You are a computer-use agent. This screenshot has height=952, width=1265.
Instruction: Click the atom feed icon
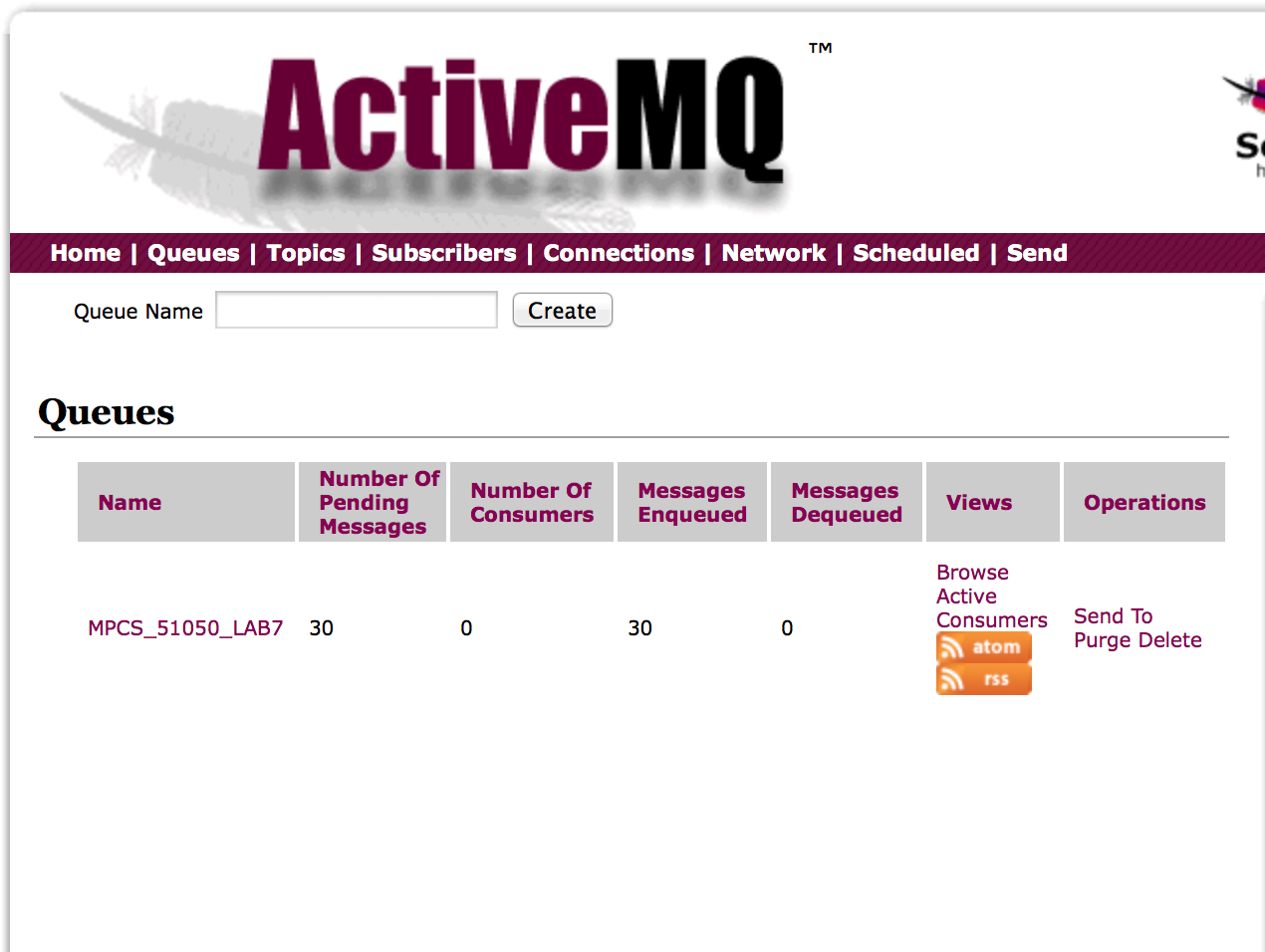(983, 647)
